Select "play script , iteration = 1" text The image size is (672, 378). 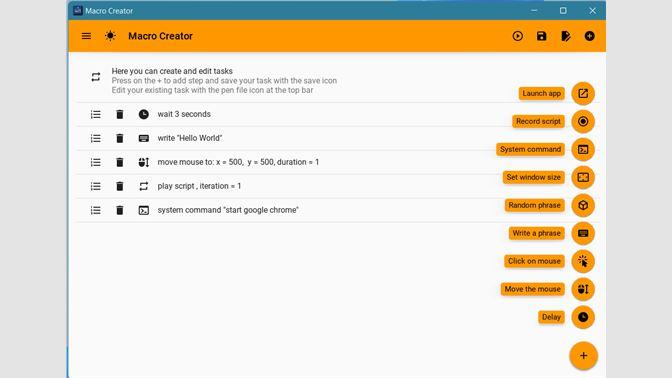pyautogui.click(x=199, y=186)
